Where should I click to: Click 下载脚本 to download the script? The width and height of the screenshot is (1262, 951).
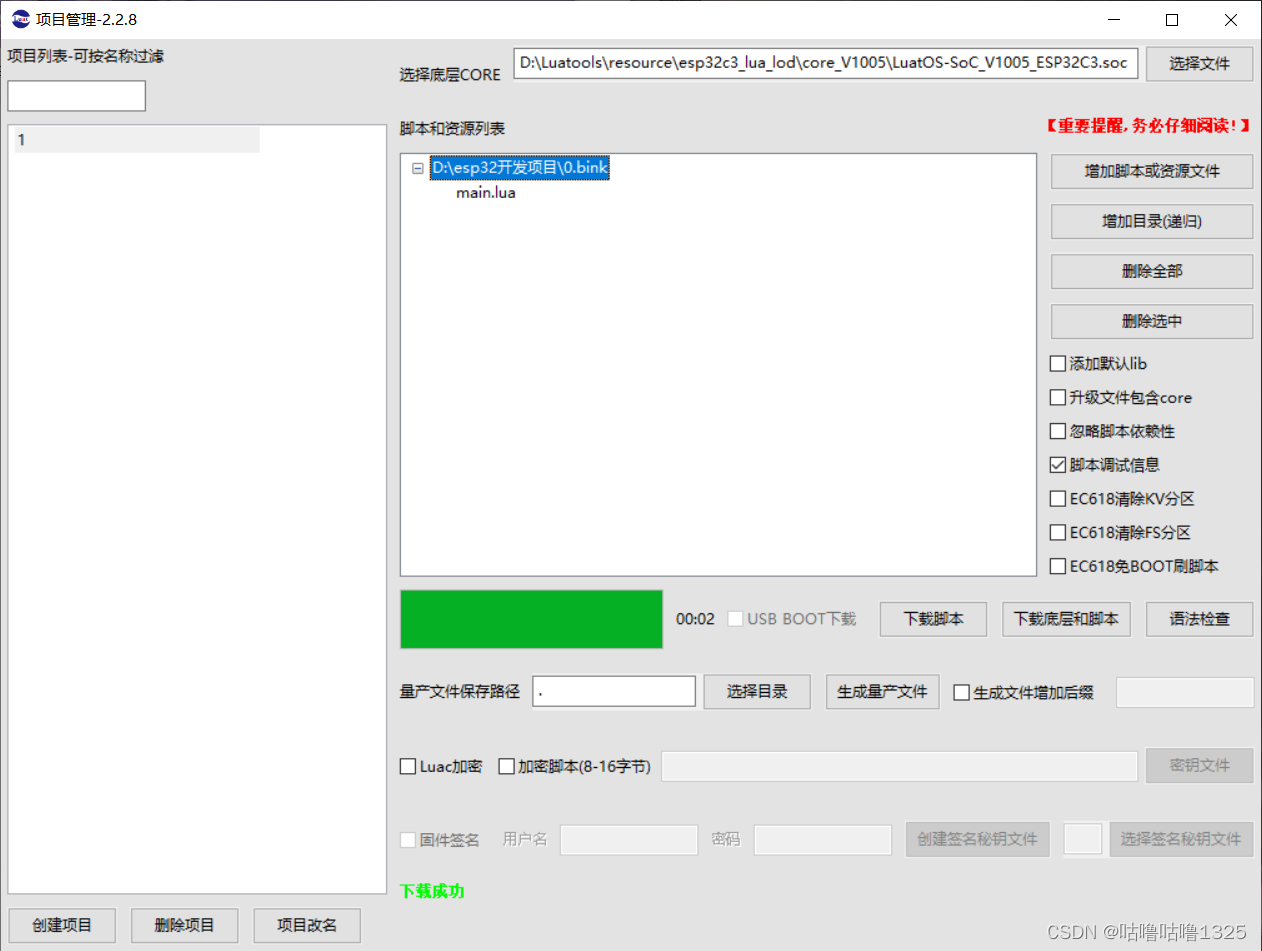pyautogui.click(x=933, y=618)
